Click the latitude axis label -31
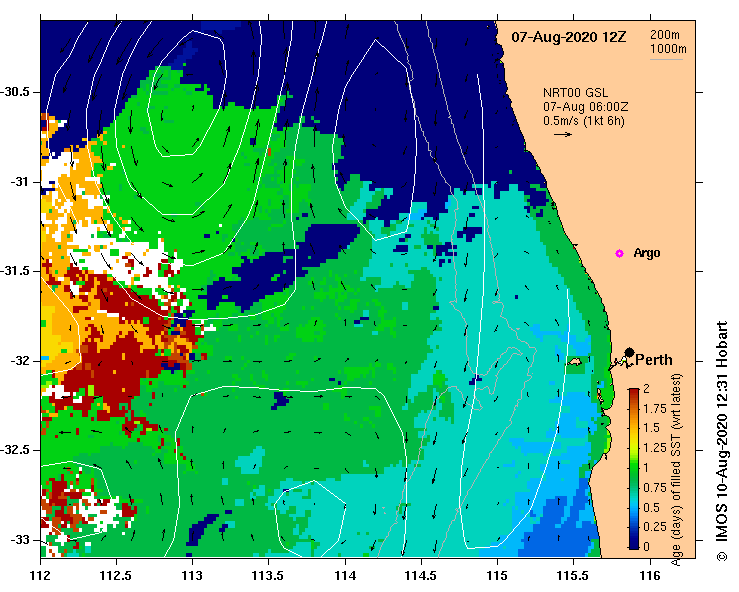This screenshot has width=739, height=592. pos(19,181)
